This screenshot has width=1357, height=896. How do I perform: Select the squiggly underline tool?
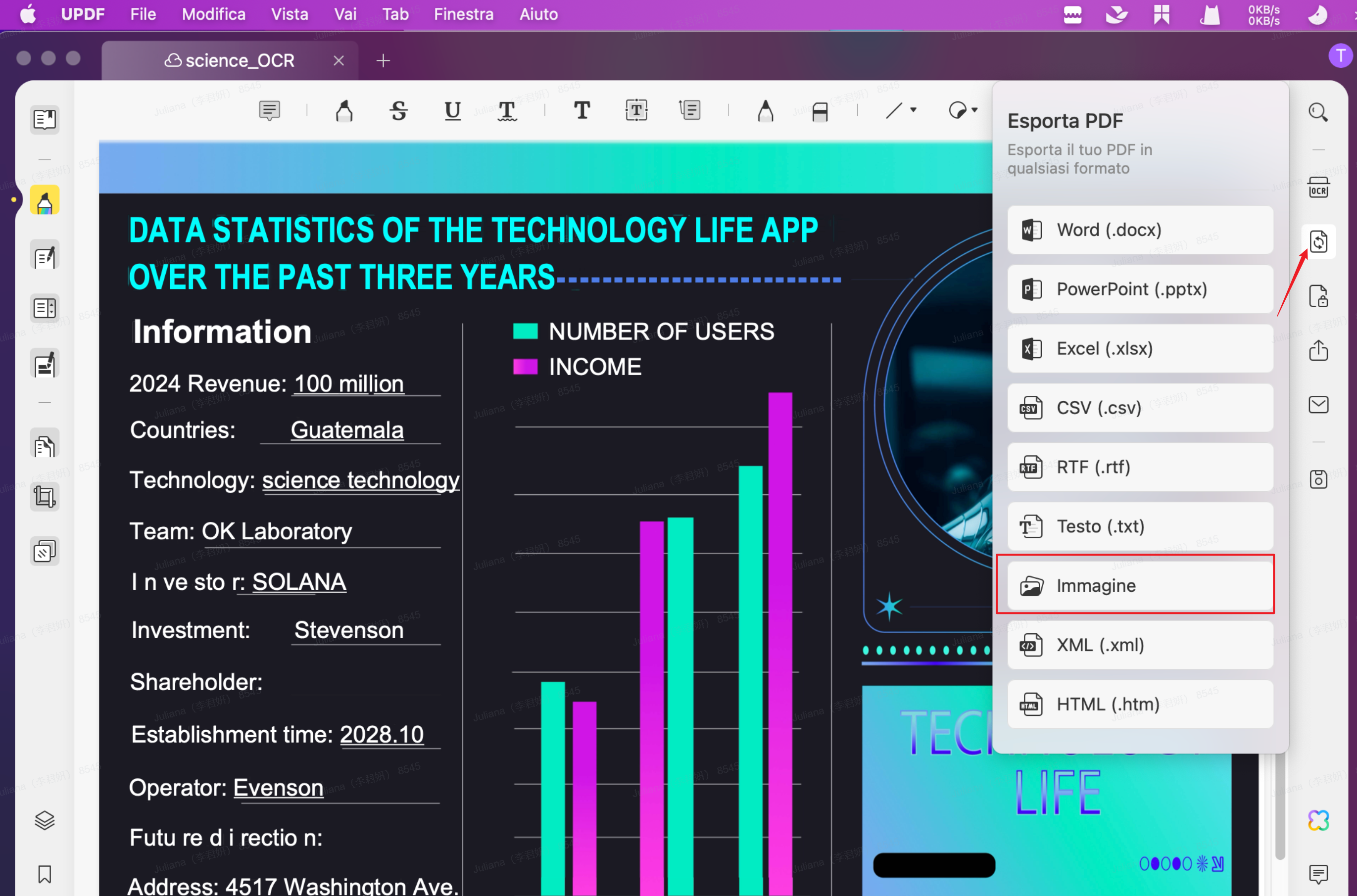(x=507, y=110)
